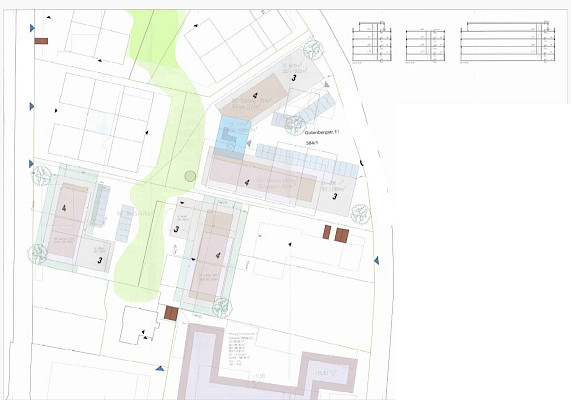This screenshot has height=400, width=571.
Task: Click number 3 on the far-left building annex
Action: tap(100, 260)
